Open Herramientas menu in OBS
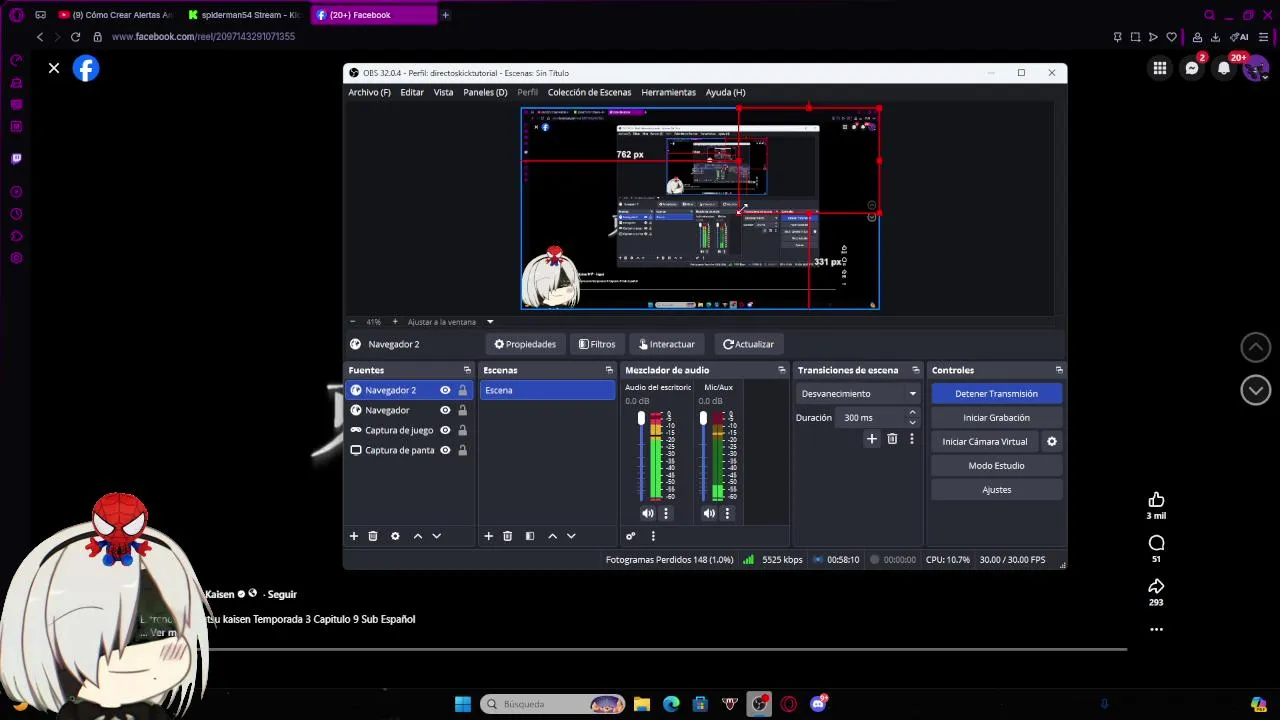The height and width of the screenshot is (720, 1280). (668, 92)
